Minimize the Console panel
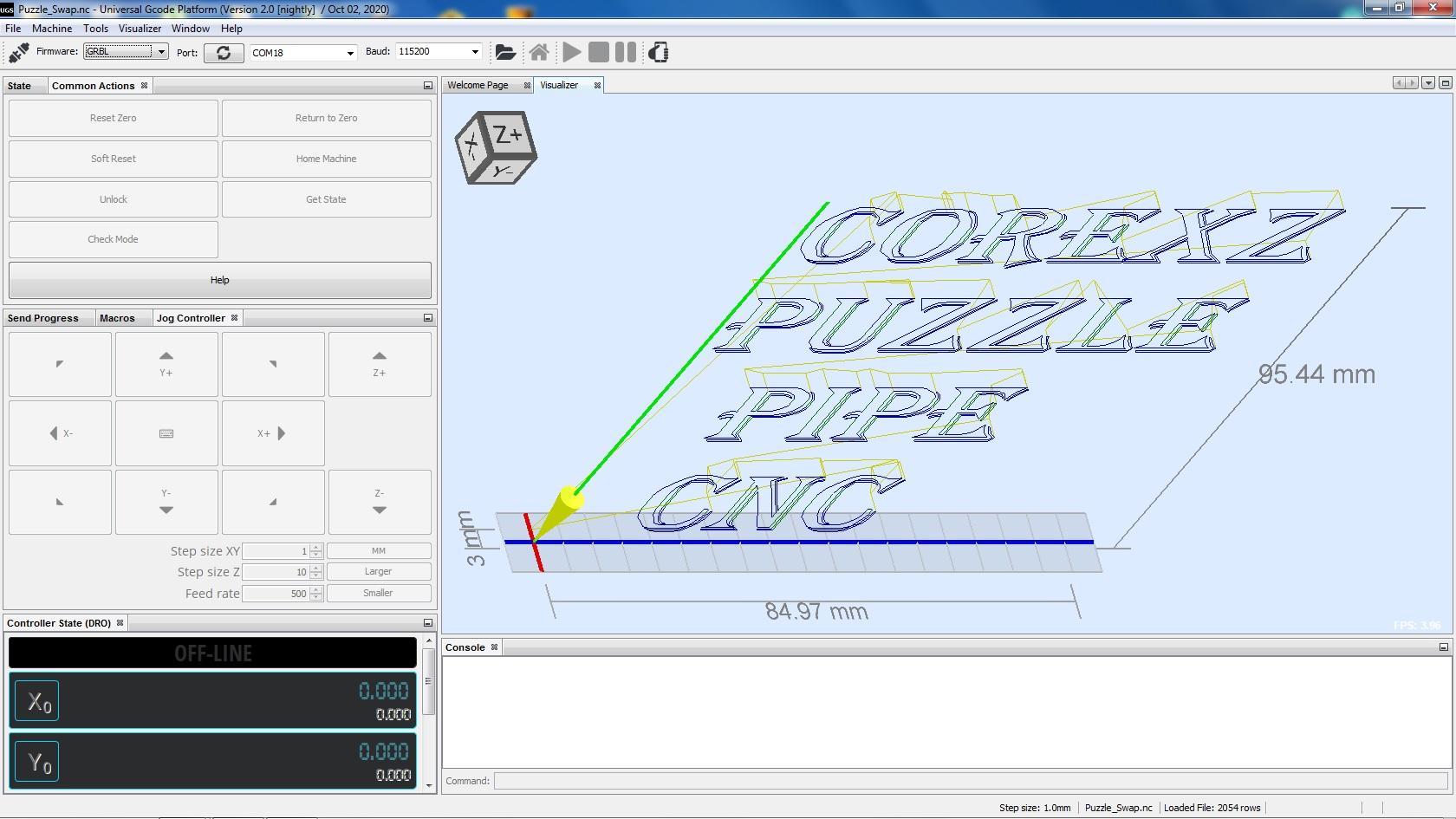The height and width of the screenshot is (819, 1456). point(1443,647)
